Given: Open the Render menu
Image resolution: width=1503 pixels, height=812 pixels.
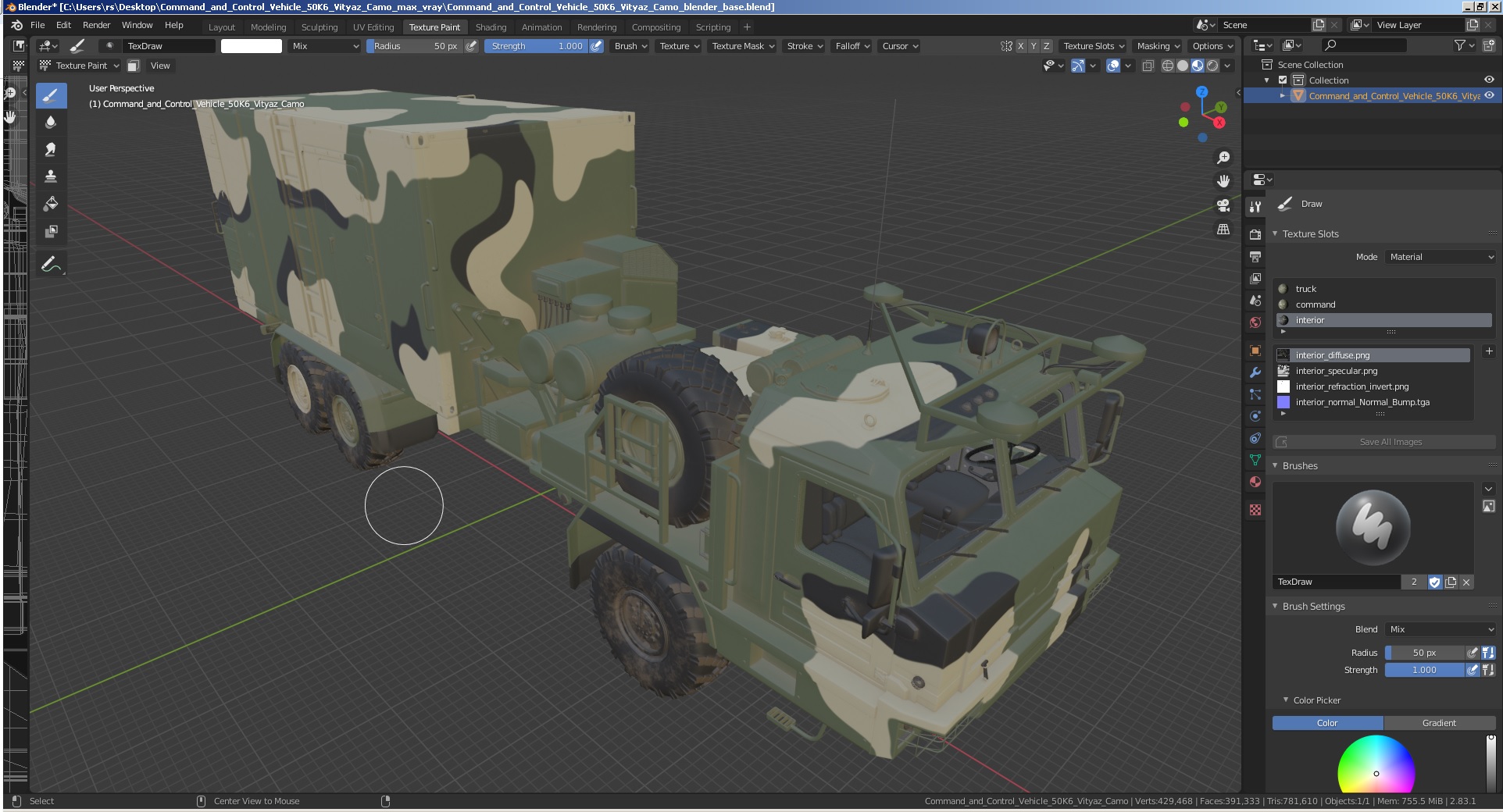Looking at the screenshot, I should point(97,25).
